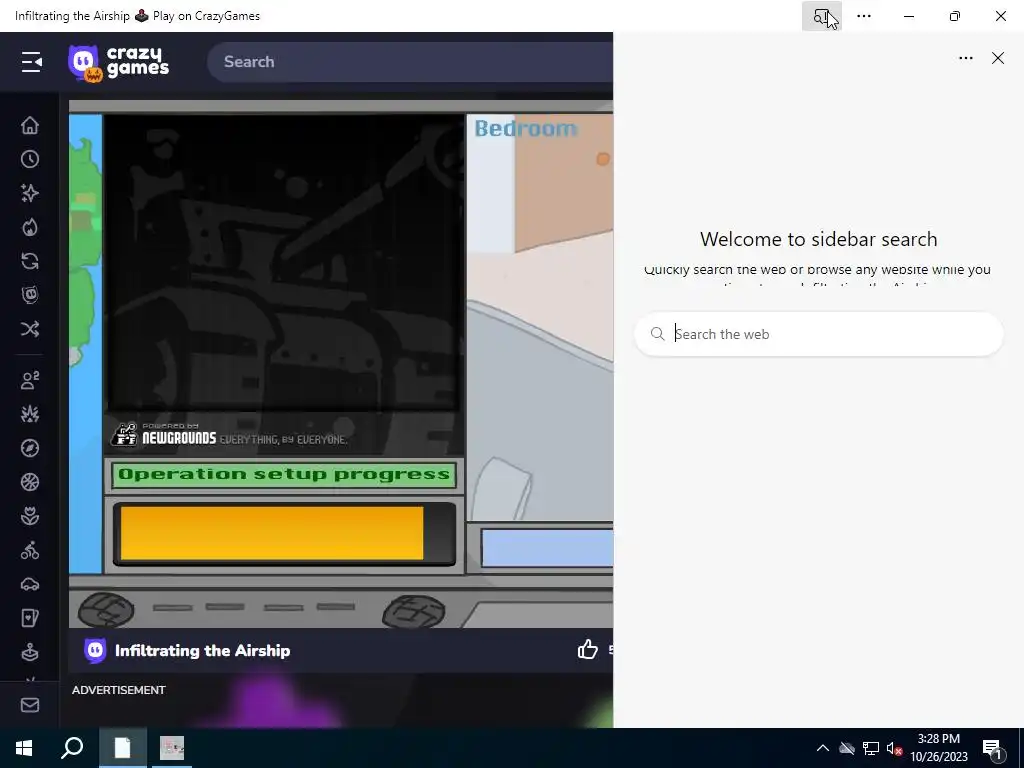Open title bar more options menu
The width and height of the screenshot is (1024, 768).
864,16
